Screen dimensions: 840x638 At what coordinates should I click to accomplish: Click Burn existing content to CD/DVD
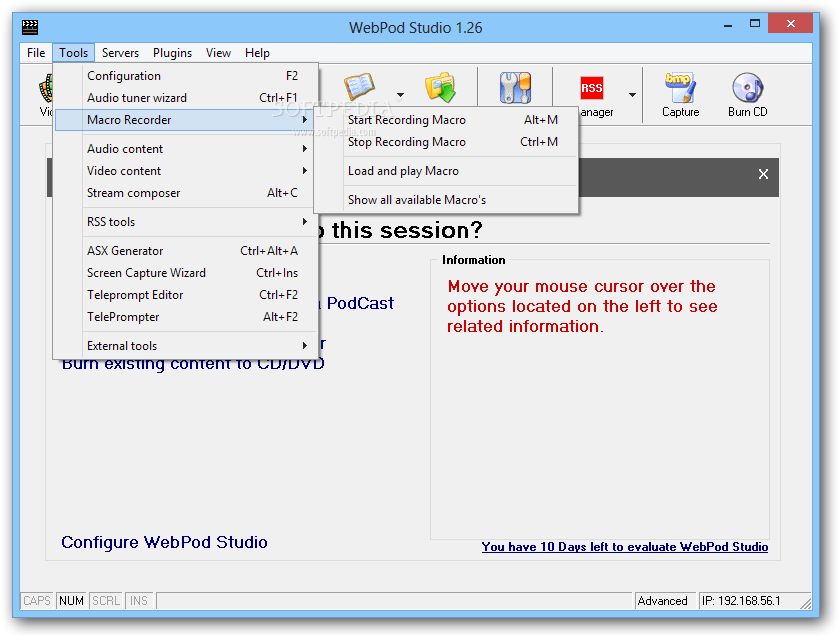(193, 365)
